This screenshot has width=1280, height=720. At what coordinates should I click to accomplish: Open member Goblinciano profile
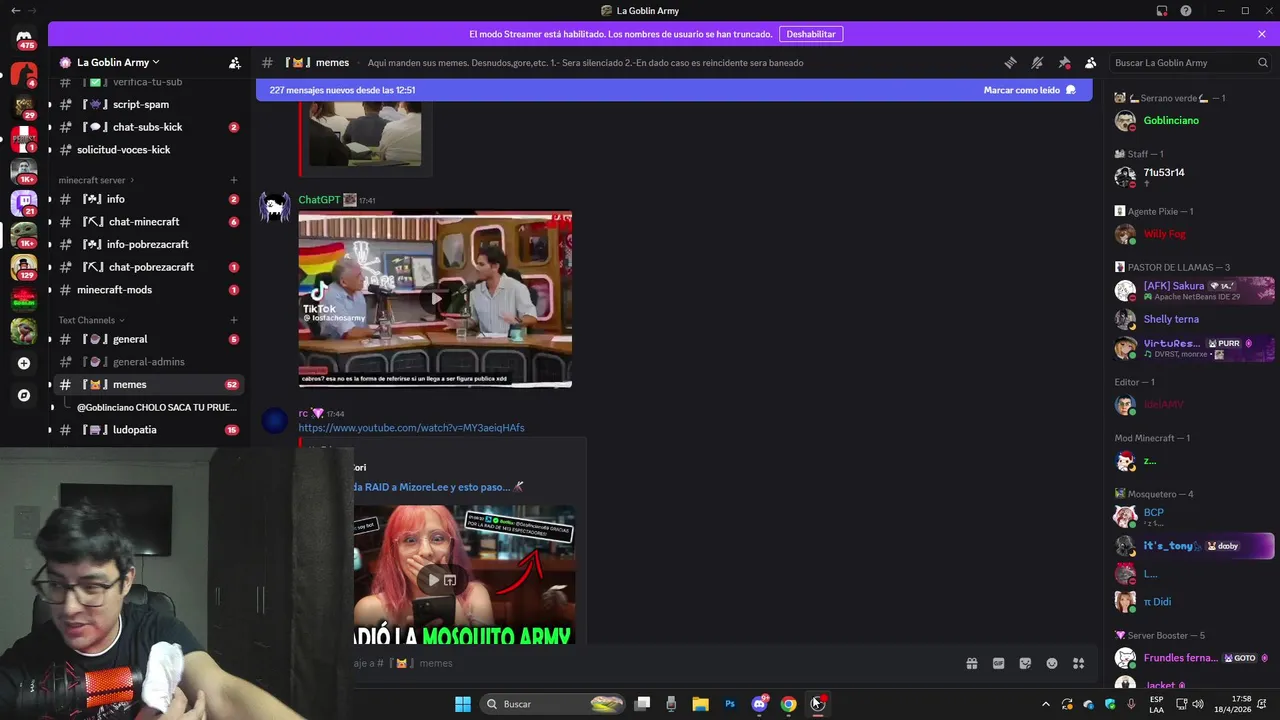coord(1192,121)
